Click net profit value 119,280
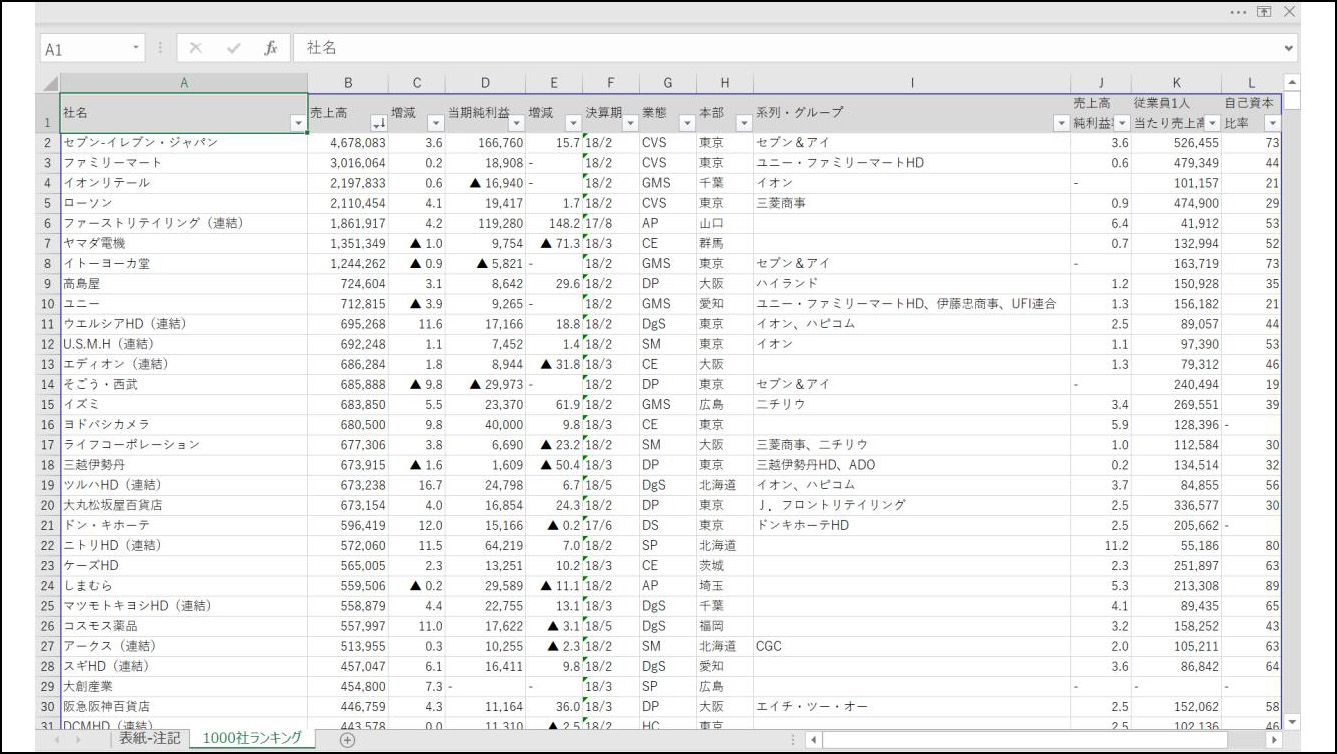 (486, 223)
